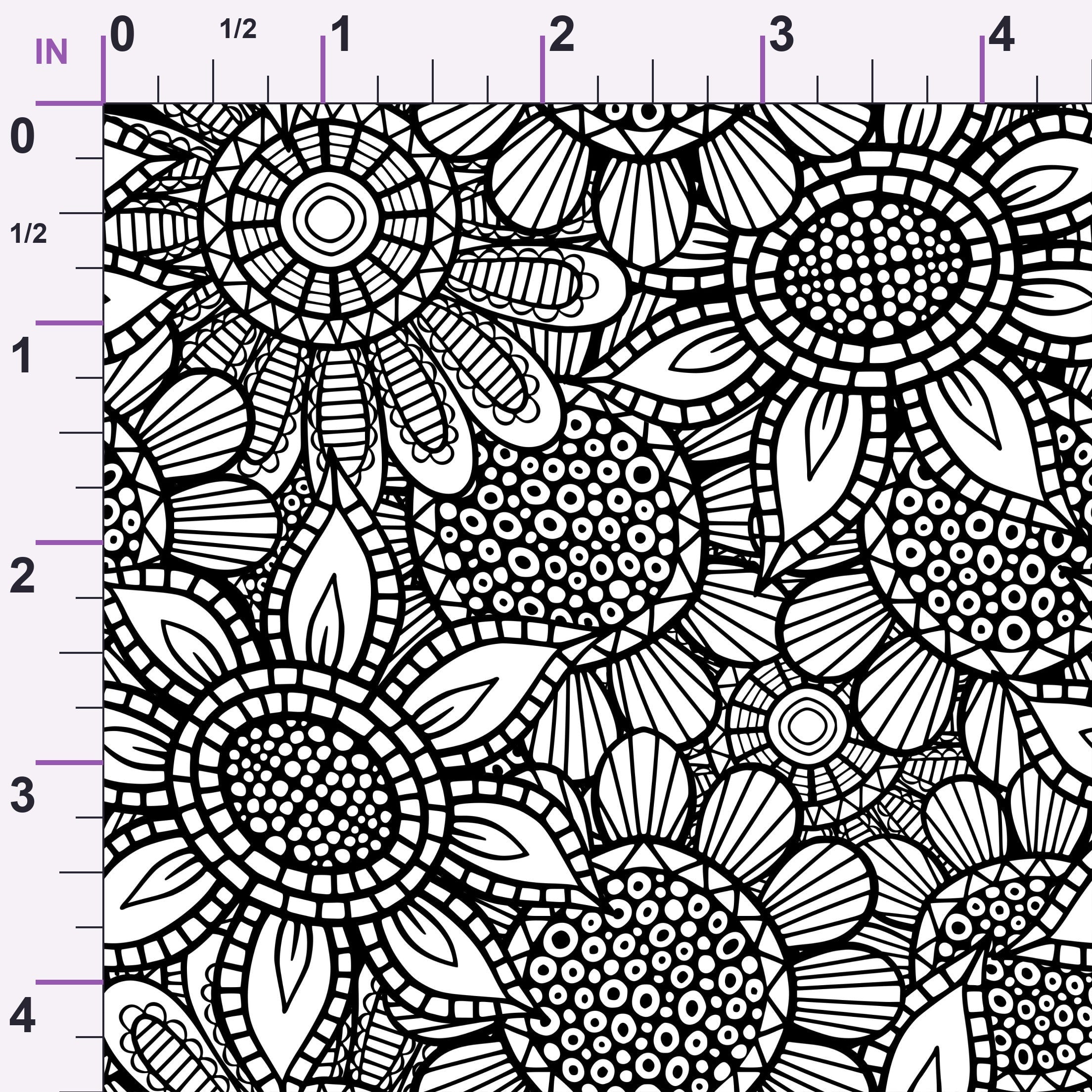Click concentric-ring flower center at upper left
This screenshot has height=1092, width=1092.
(x=329, y=218)
